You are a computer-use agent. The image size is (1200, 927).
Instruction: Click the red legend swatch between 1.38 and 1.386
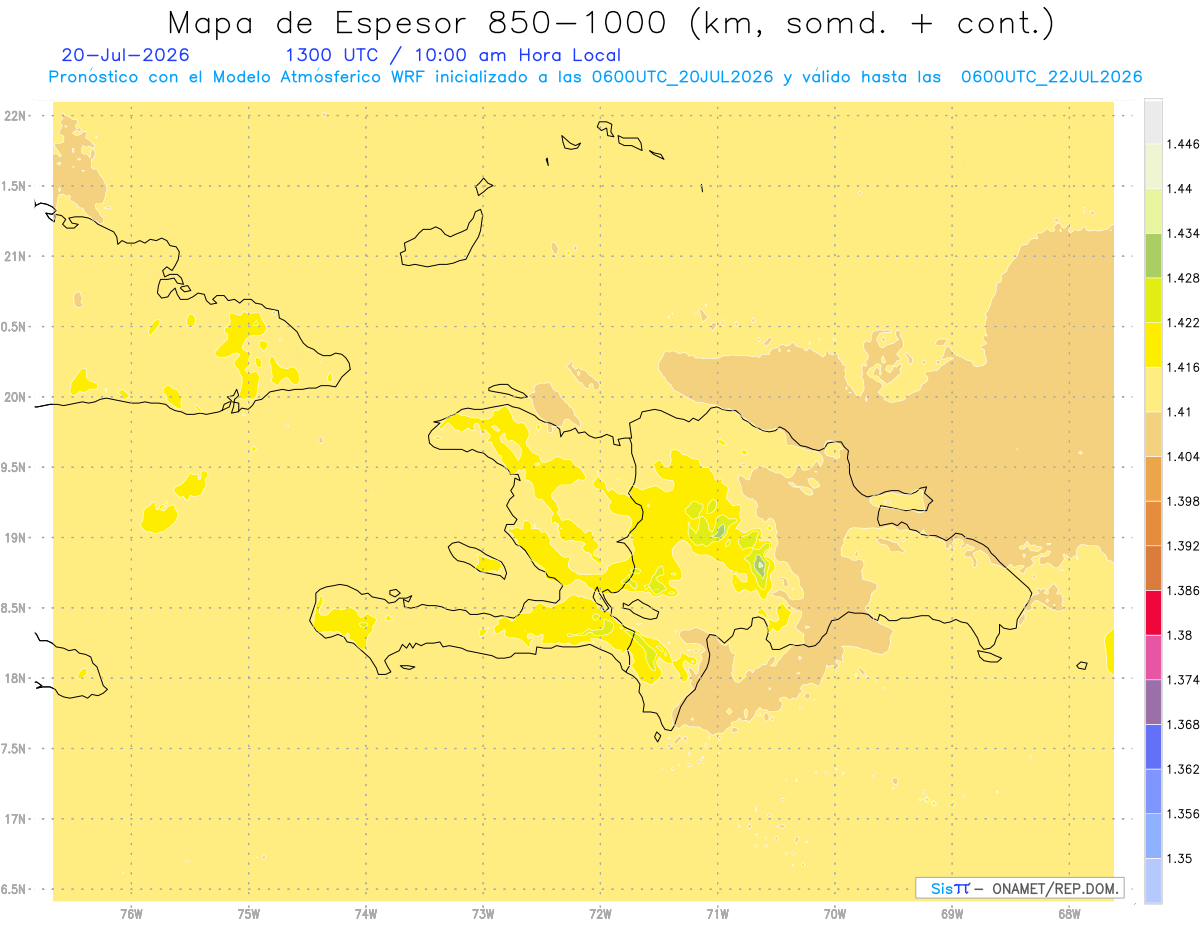point(1153,612)
